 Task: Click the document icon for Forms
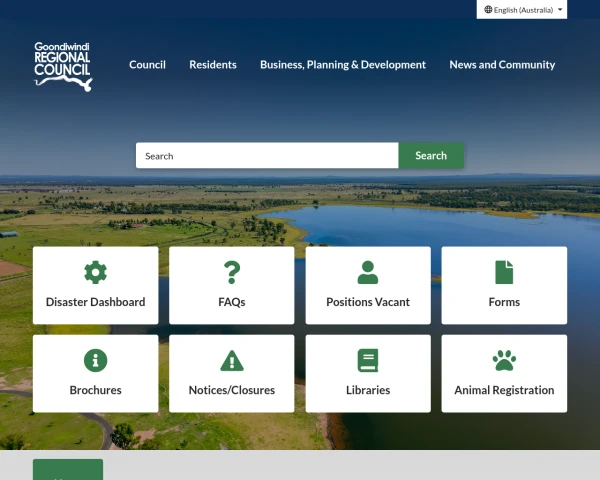pyautogui.click(x=504, y=272)
